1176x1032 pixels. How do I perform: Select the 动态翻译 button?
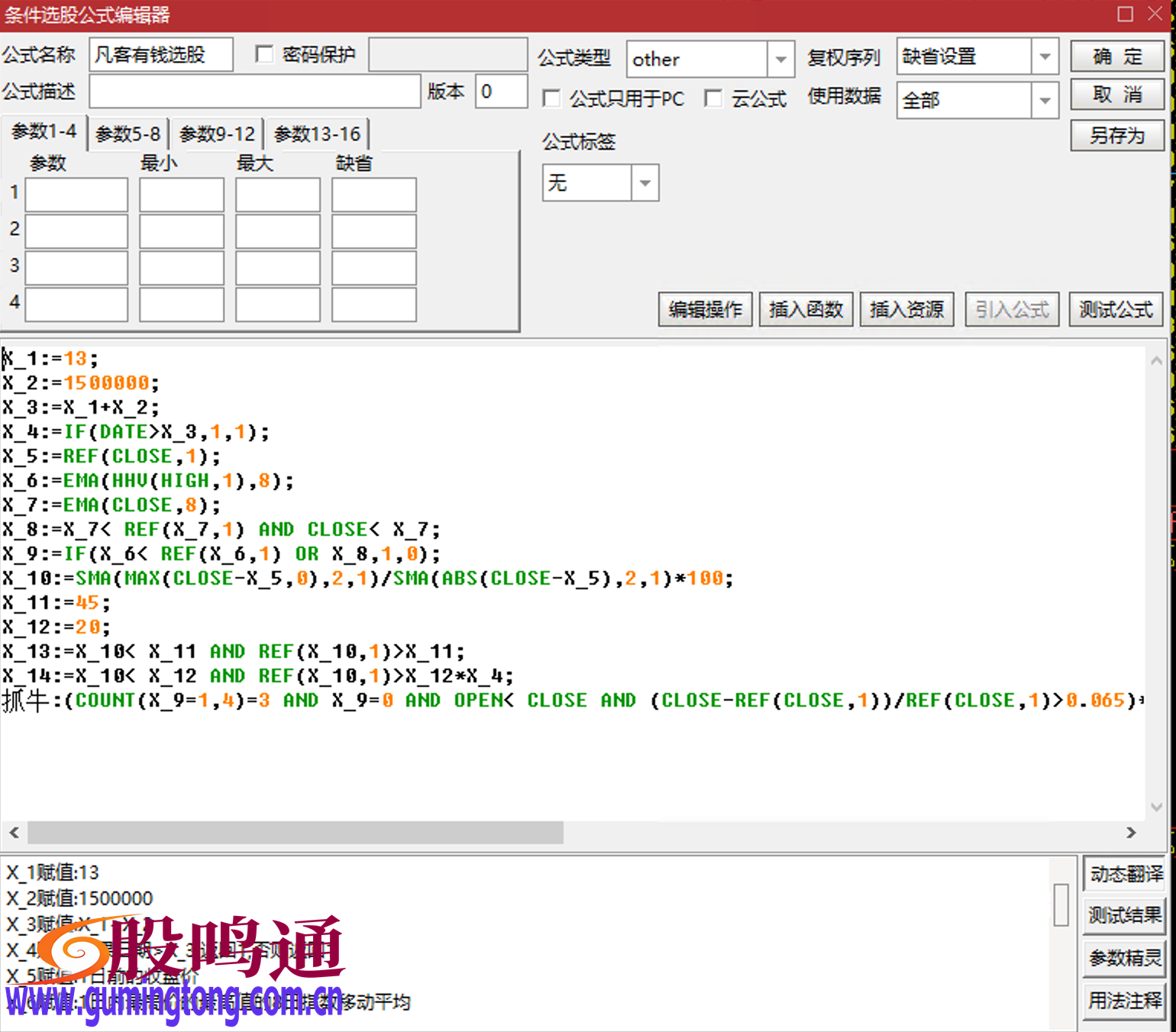tap(1126, 874)
